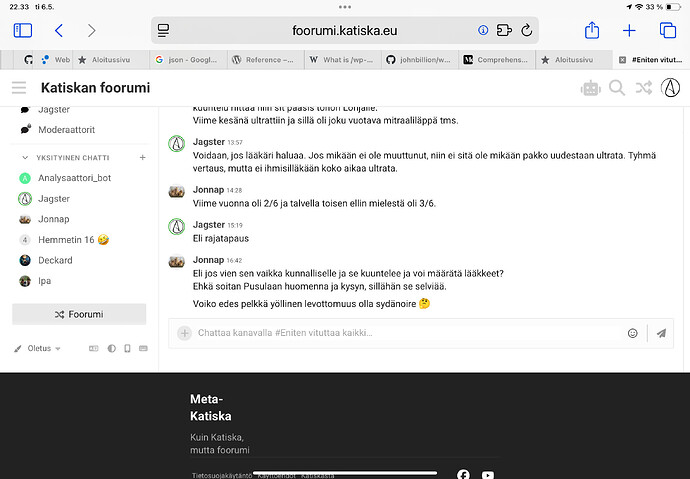The width and height of the screenshot is (690, 479).
Task: Open Jagster's avatar on 13:57 message
Action: (x=176, y=144)
